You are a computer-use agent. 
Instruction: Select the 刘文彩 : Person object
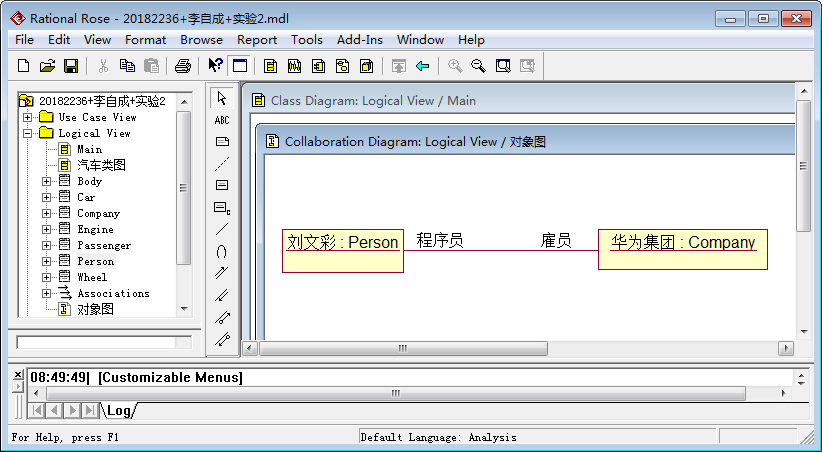coord(343,251)
